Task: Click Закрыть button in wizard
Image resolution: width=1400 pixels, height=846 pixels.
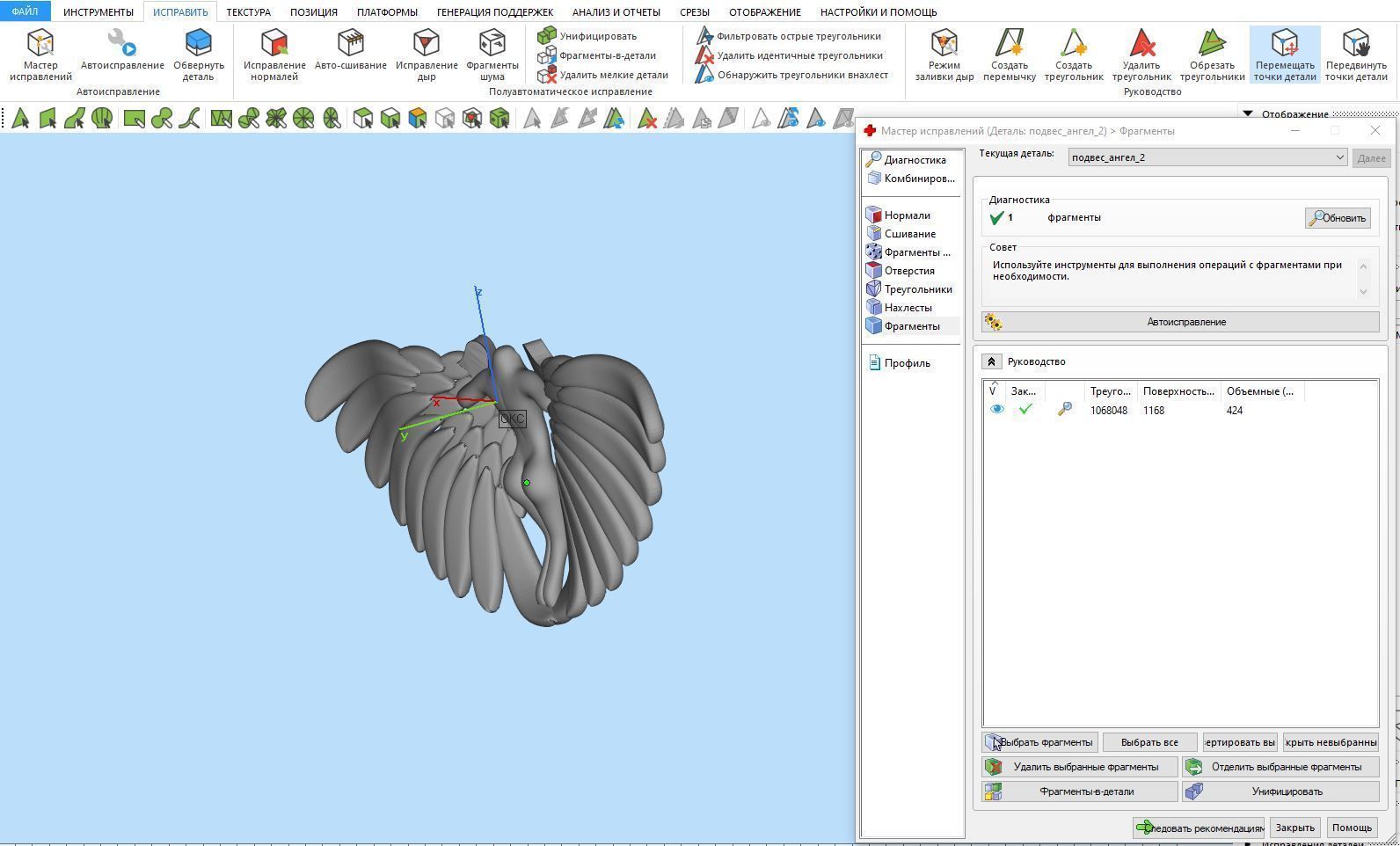Action: pyautogui.click(x=1294, y=828)
